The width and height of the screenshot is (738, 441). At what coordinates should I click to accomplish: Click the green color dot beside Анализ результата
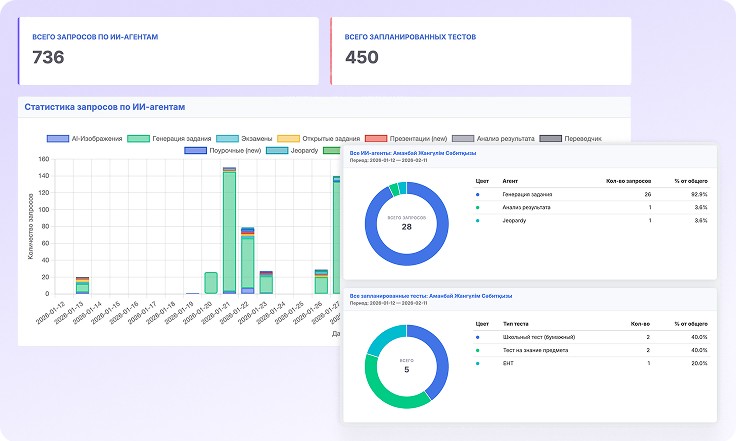click(478, 208)
